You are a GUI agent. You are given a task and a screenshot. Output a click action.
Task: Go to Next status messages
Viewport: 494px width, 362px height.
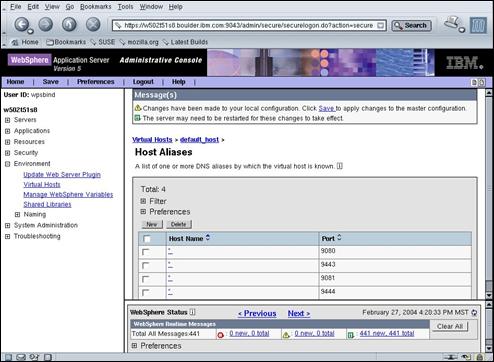[299, 313]
